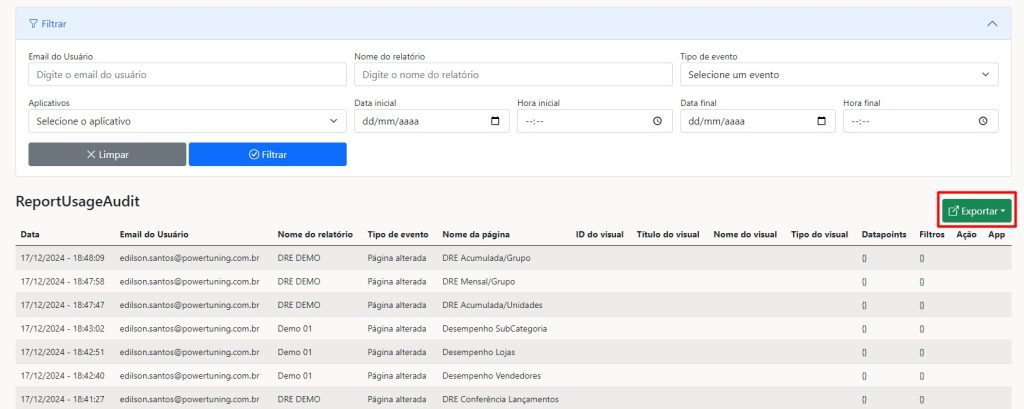Focus the Email do Usuário input field
The width and height of the screenshot is (1024, 409).
[187, 75]
